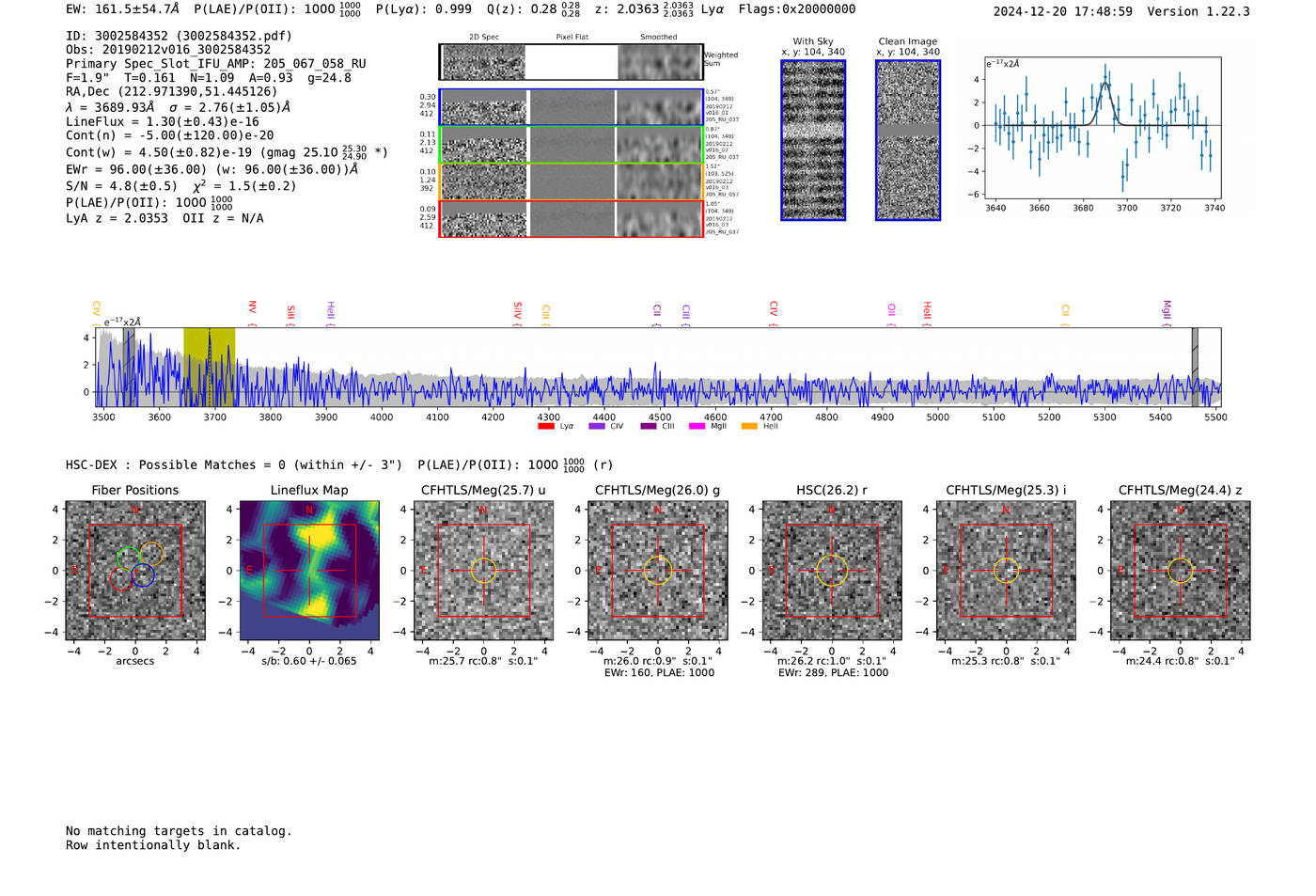Click the Clean Image panel

908,140
